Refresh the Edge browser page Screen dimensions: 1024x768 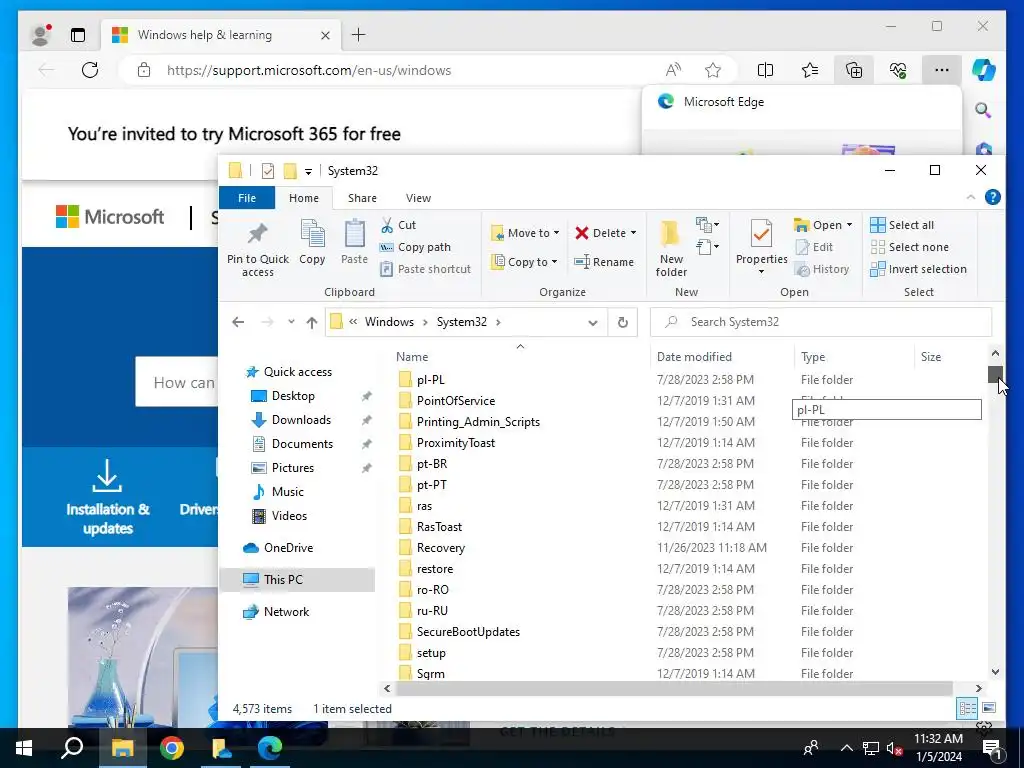90,70
